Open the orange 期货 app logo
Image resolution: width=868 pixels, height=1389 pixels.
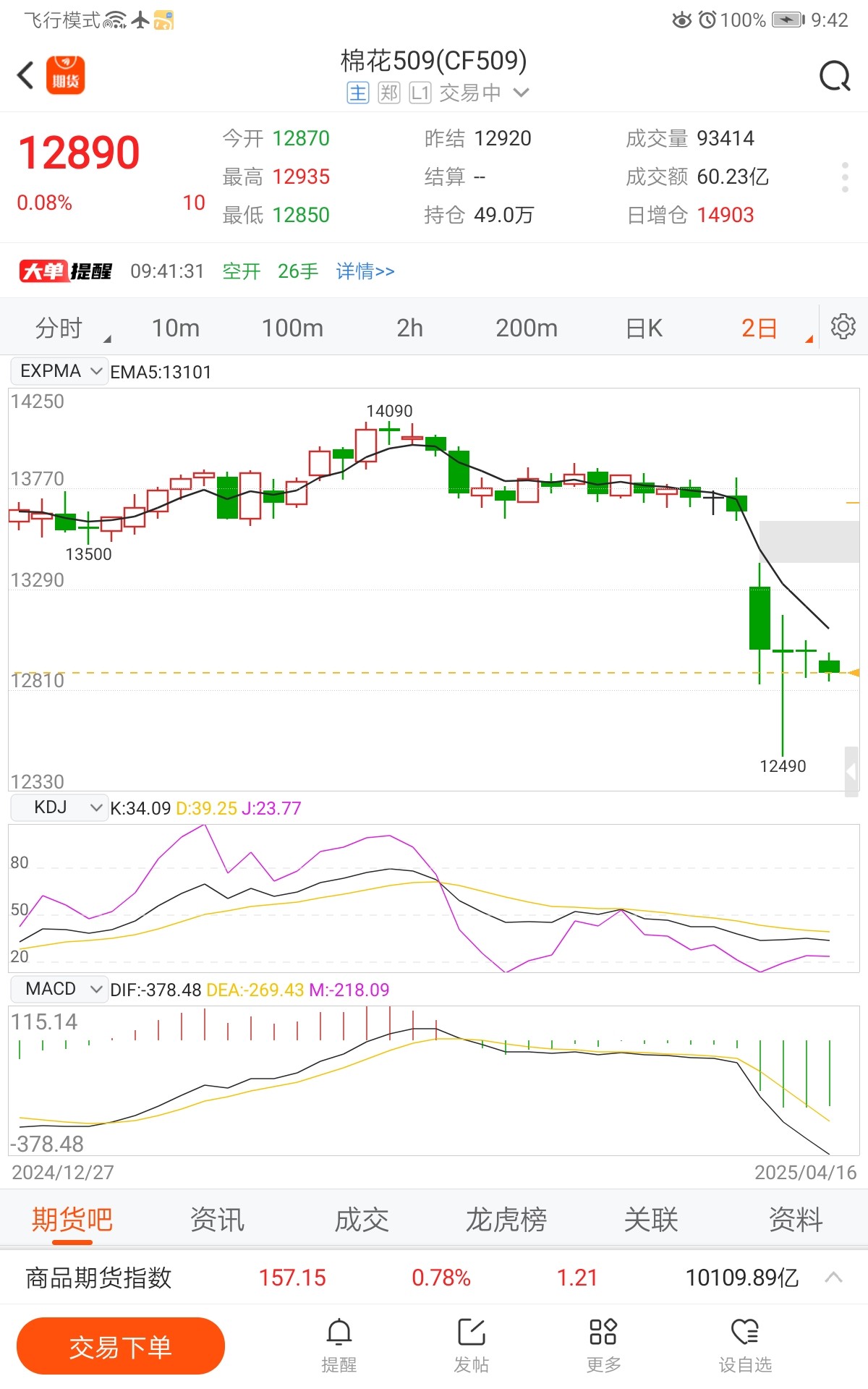(66, 75)
